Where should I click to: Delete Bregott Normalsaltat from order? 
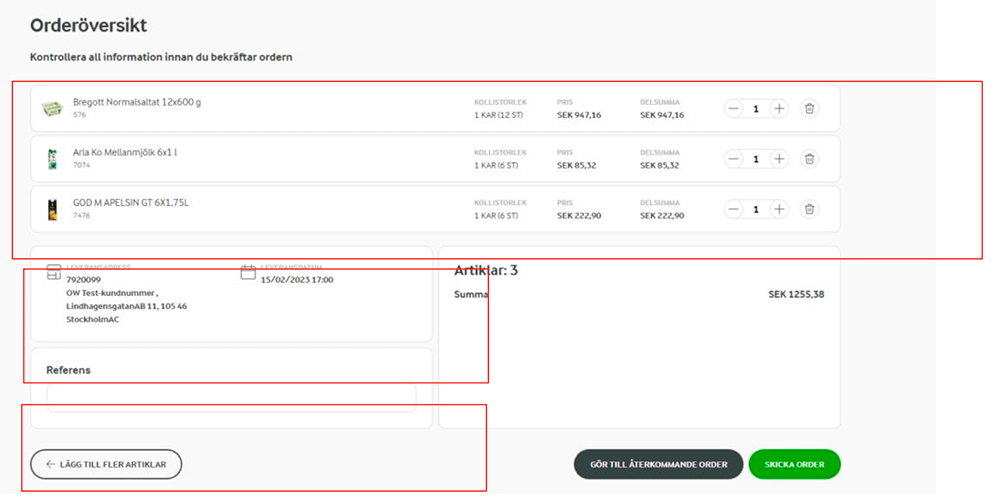[809, 108]
